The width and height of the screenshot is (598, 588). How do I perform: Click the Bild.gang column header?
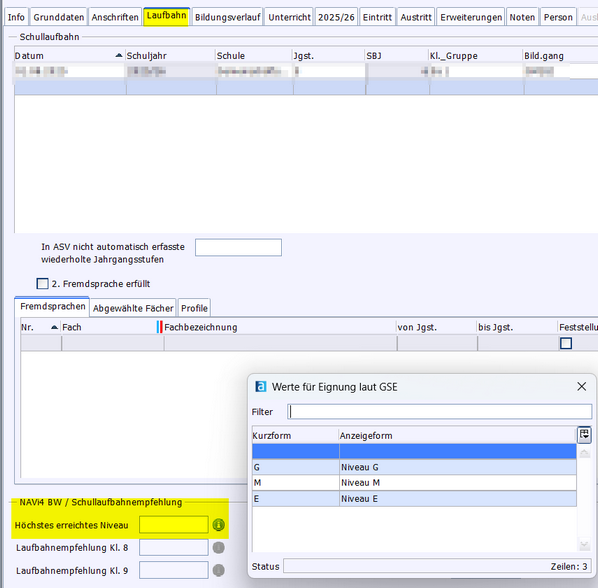(561, 56)
